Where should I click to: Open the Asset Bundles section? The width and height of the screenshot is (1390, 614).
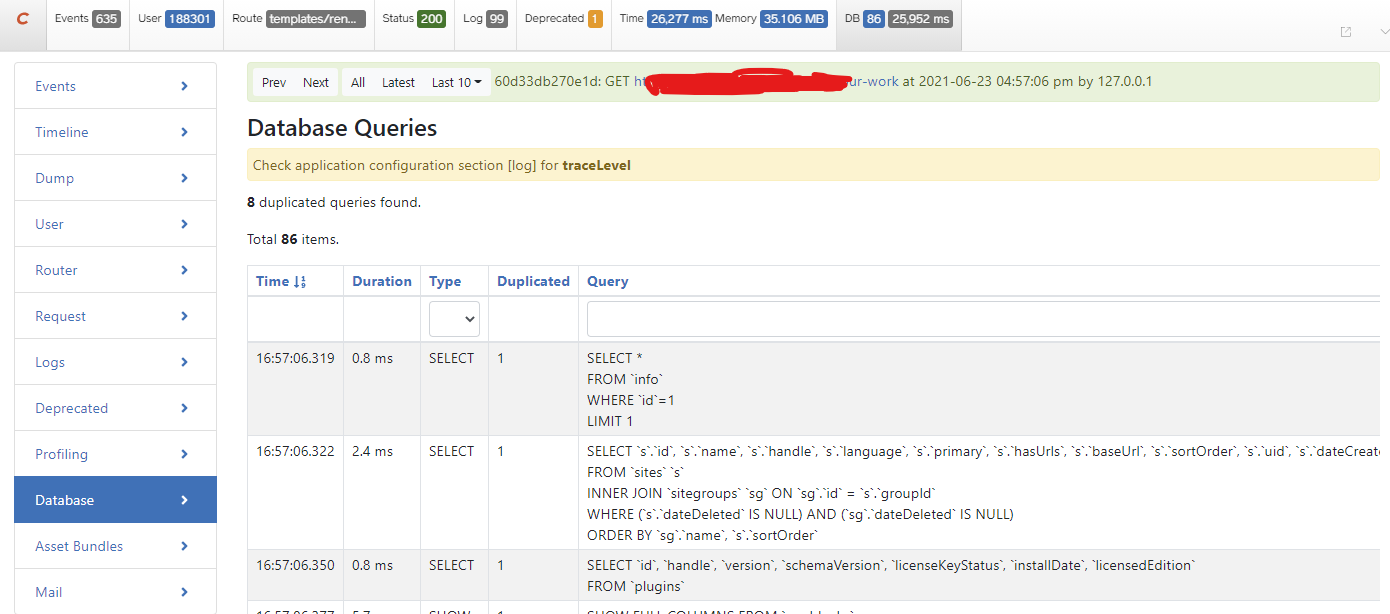pyautogui.click(x=115, y=545)
